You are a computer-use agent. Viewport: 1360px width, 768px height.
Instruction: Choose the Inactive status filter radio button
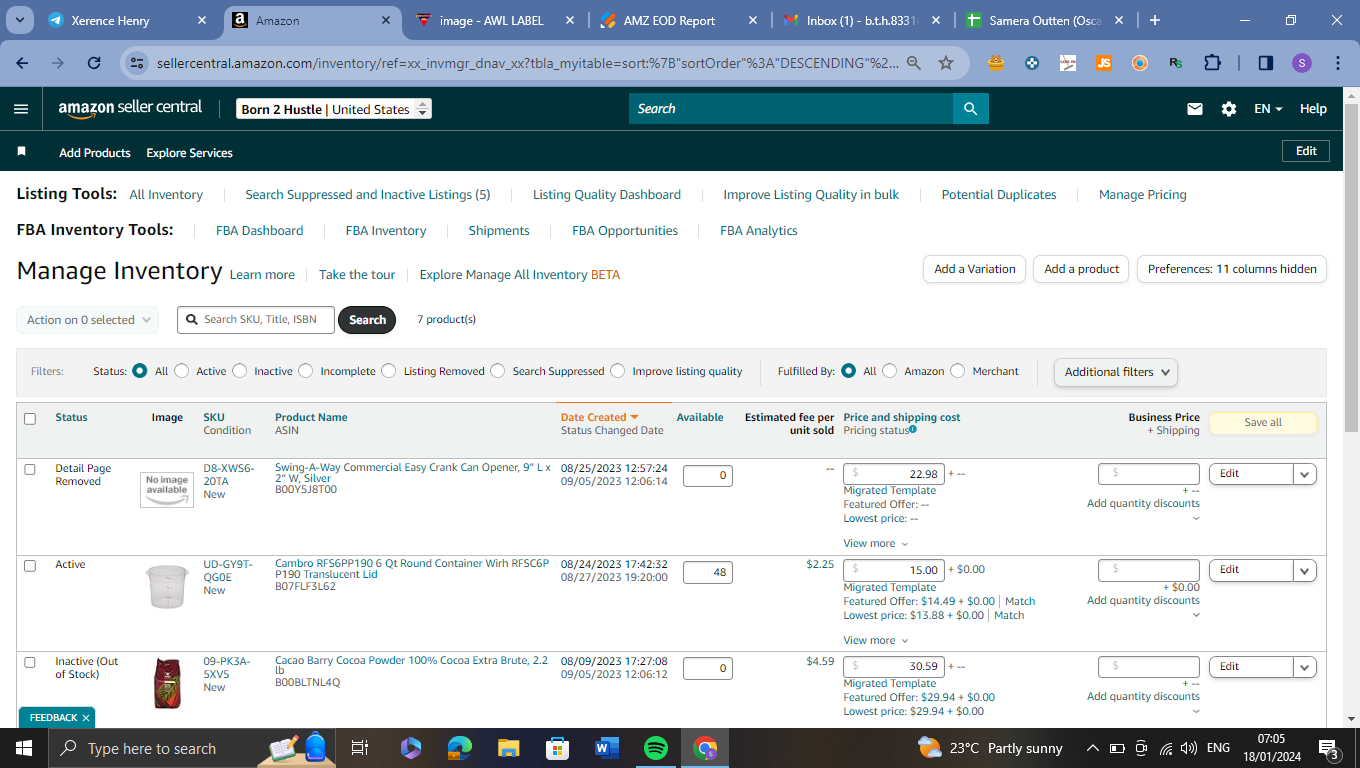click(239, 371)
